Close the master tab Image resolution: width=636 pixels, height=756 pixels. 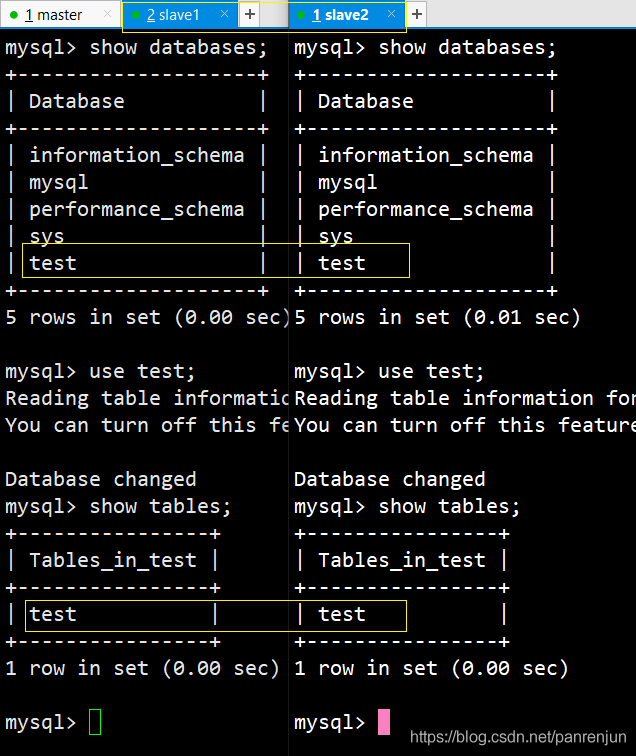(108, 14)
